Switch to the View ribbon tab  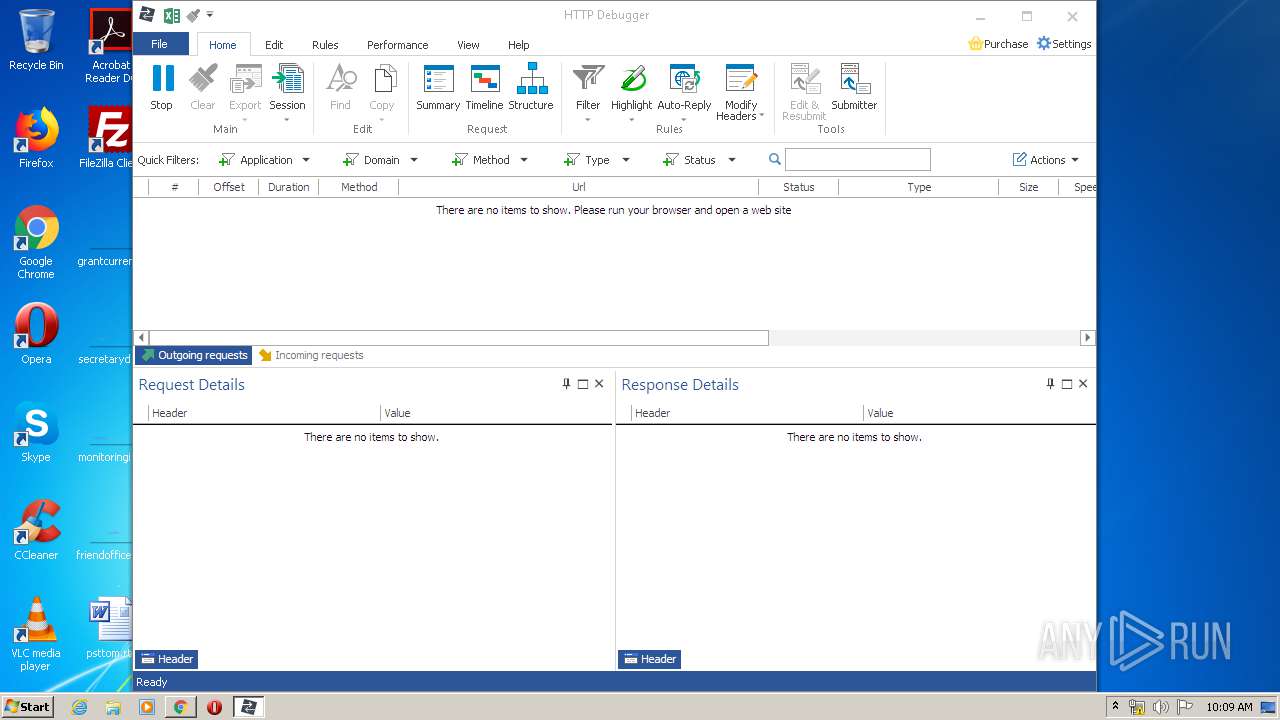[x=468, y=45]
